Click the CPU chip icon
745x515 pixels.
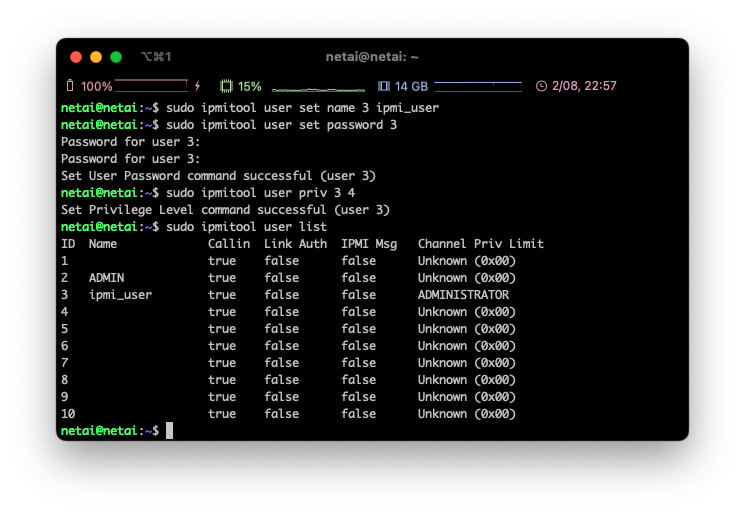pyautogui.click(x=226, y=86)
